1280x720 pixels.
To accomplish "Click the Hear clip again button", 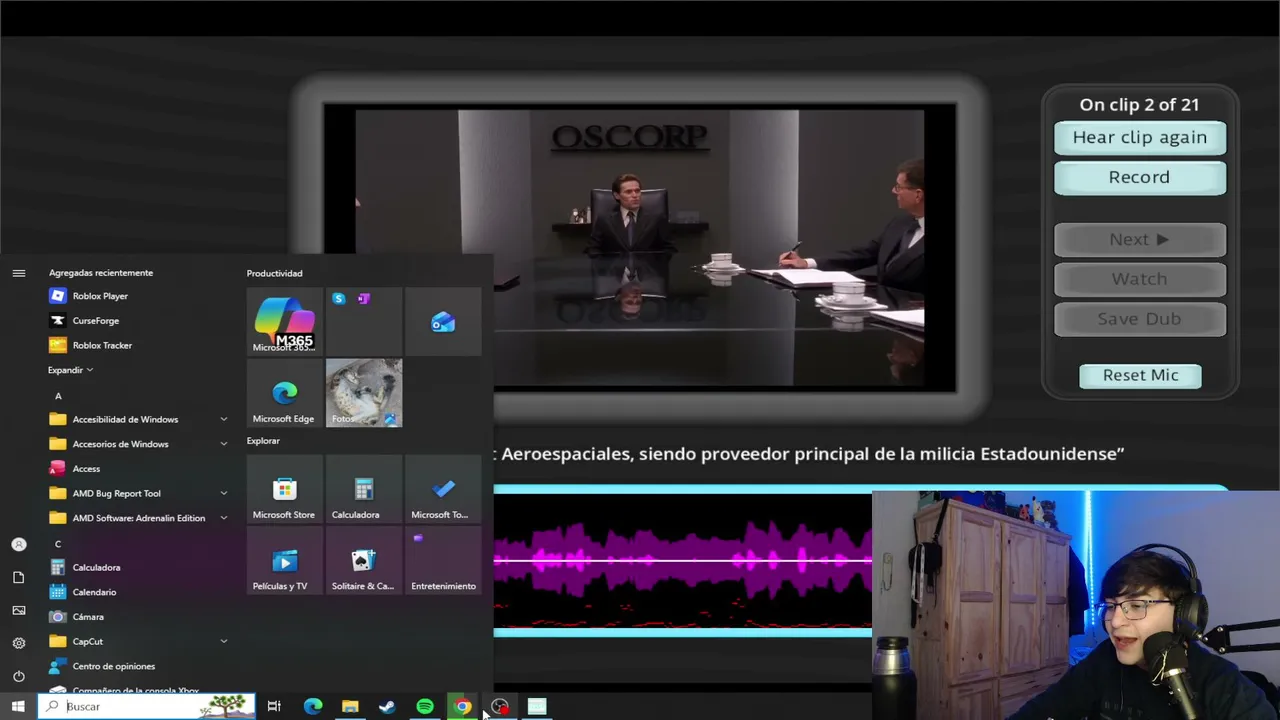I will click(1140, 137).
